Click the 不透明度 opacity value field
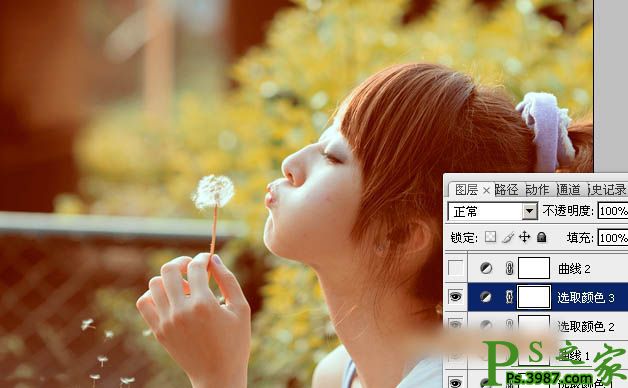 [x=612, y=211]
